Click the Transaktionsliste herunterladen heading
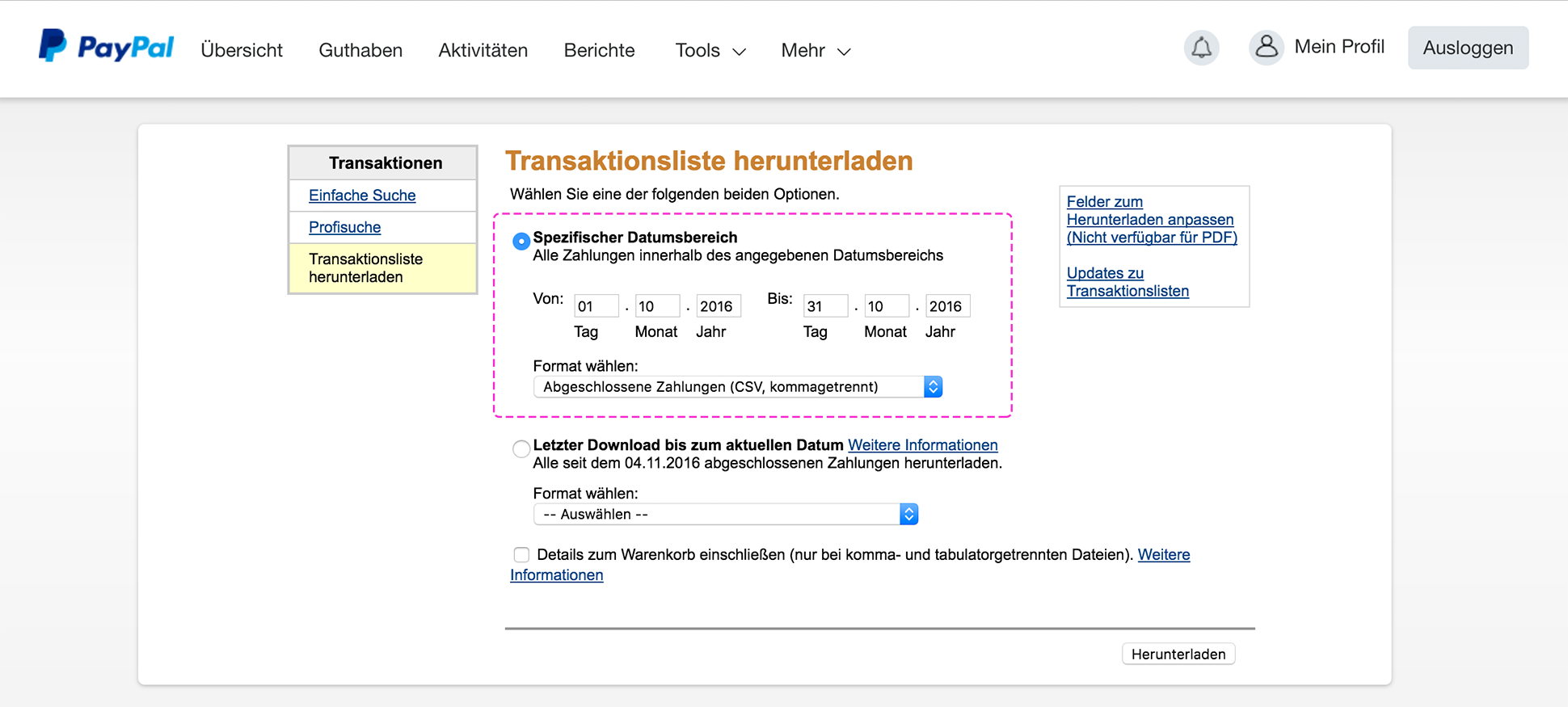1568x707 pixels. click(x=709, y=161)
